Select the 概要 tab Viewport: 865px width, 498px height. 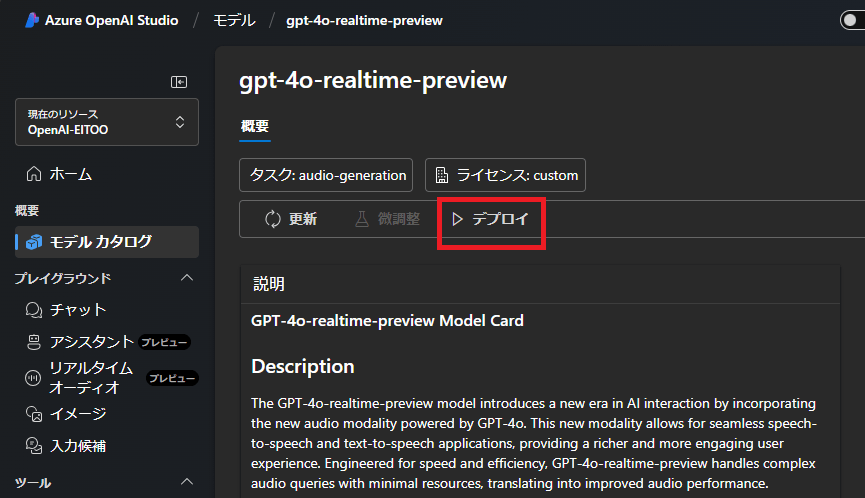coord(255,126)
